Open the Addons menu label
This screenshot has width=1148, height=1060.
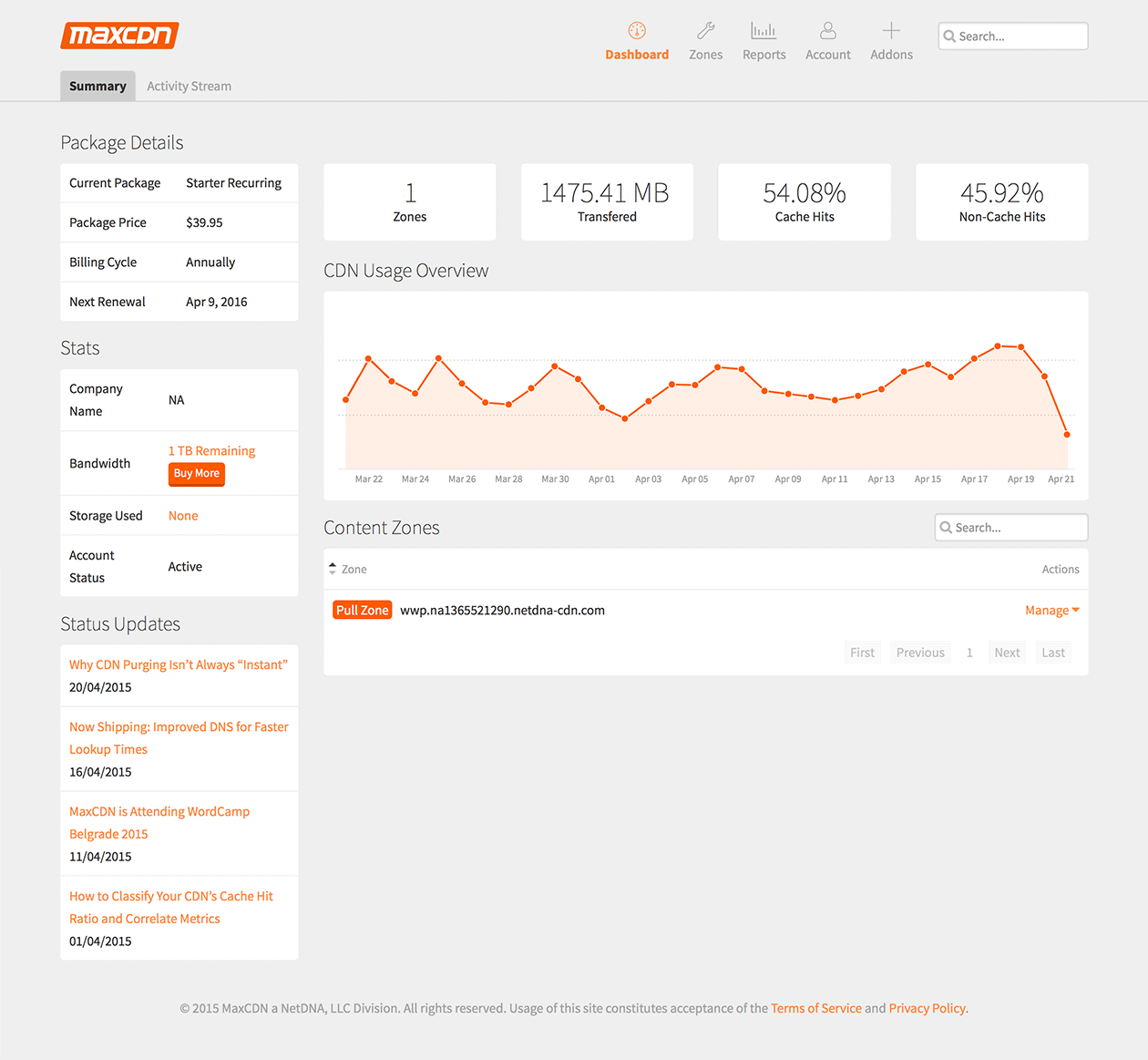(891, 55)
